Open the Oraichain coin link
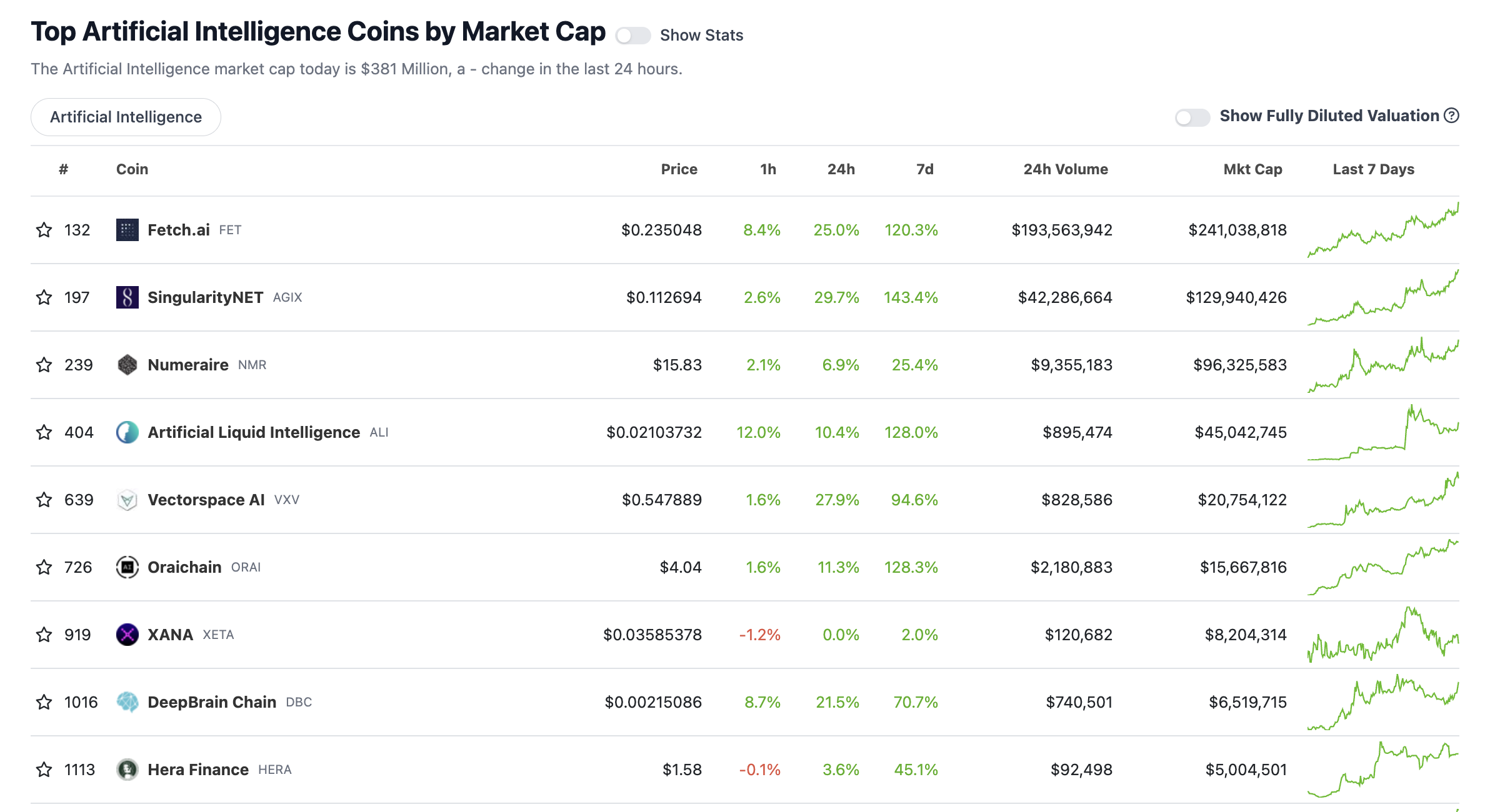The width and height of the screenshot is (1495, 812). pos(184,567)
